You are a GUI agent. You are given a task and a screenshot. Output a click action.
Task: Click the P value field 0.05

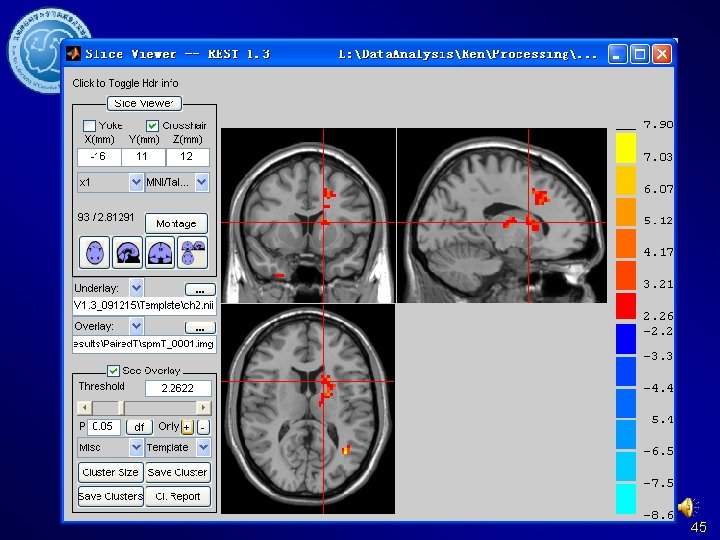point(103,427)
